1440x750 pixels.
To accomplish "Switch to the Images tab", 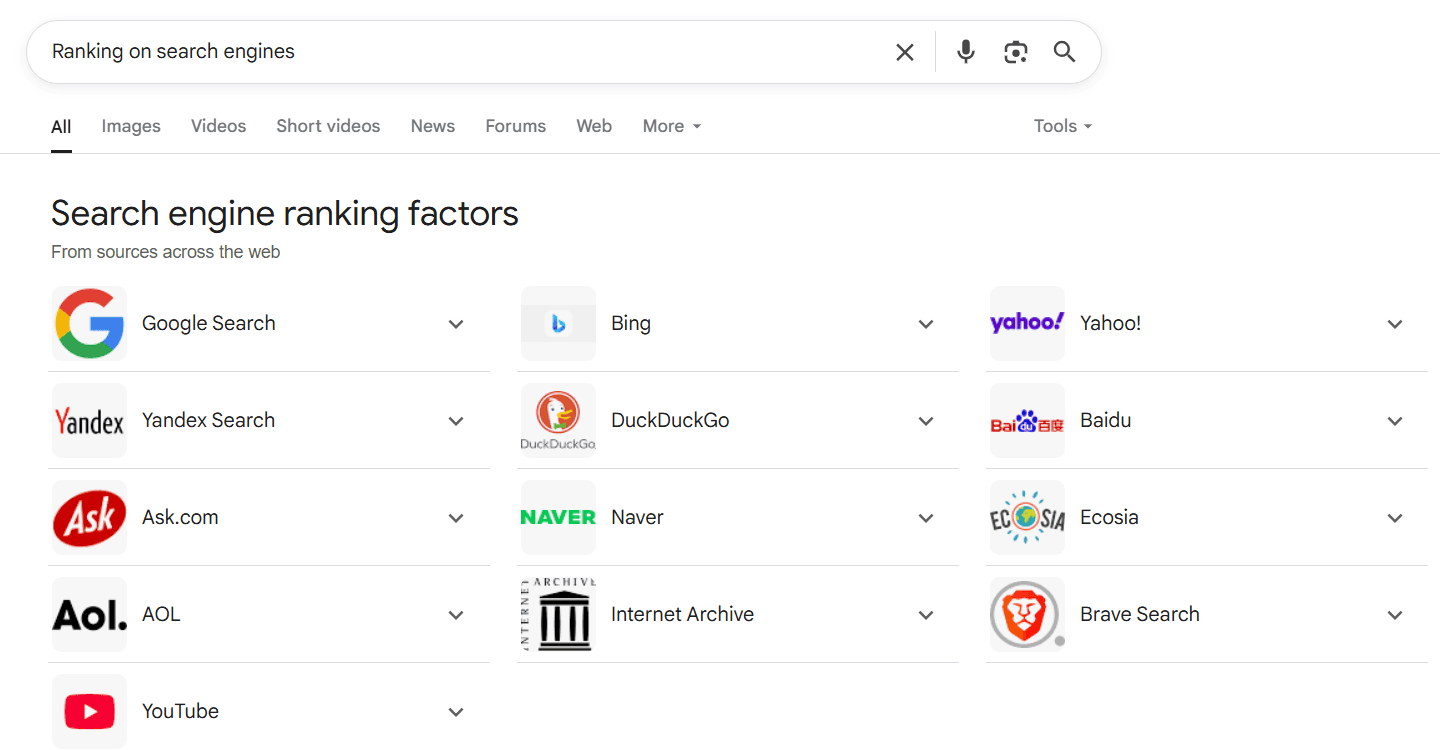I will [131, 126].
